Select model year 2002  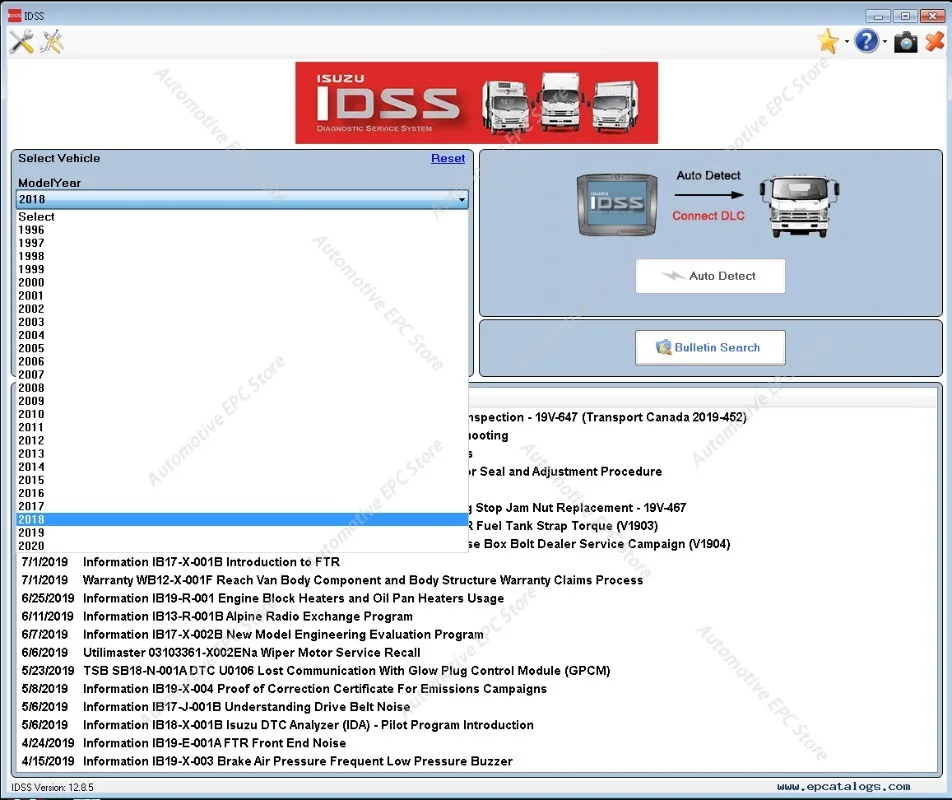[x=242, y=309]
